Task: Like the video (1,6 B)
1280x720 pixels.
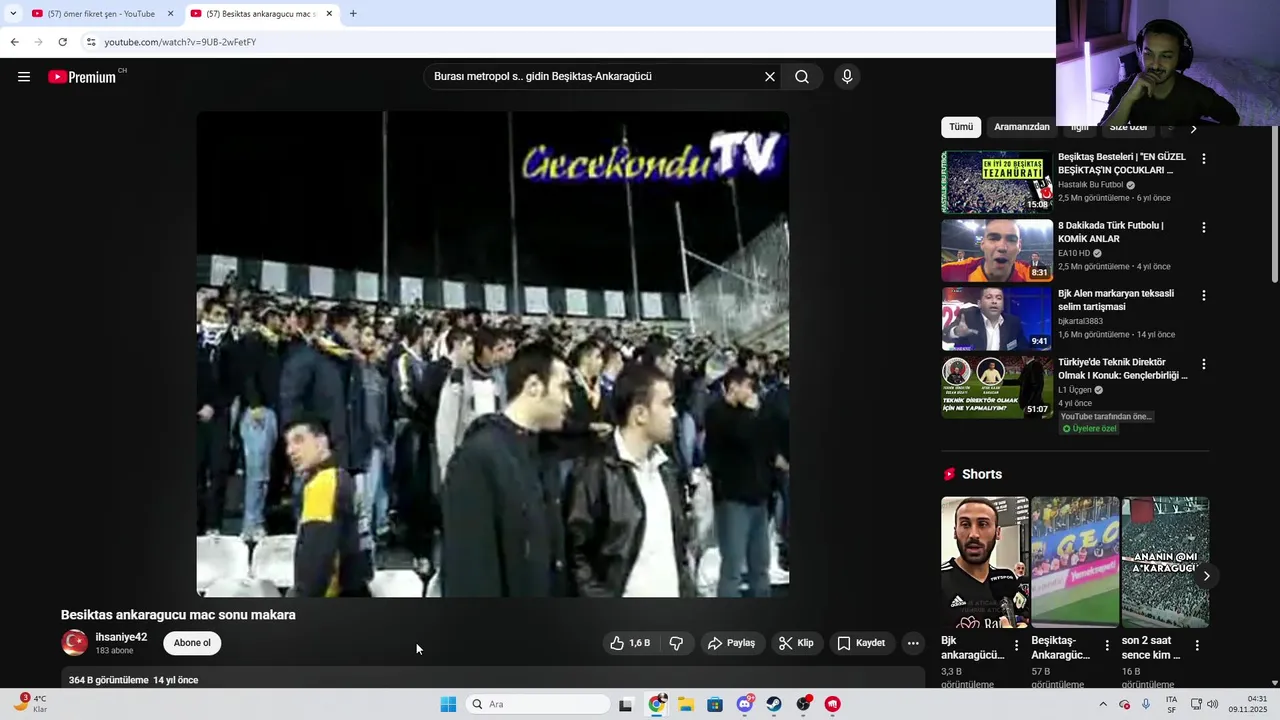Action: point(631,643)
